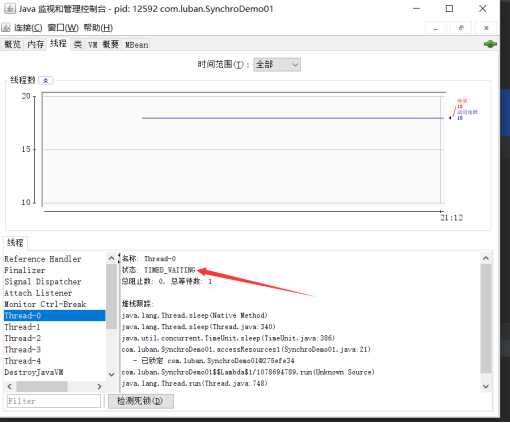Open the 时间范围 dropdown showing 全部
The height and width of the screenshot is (423, 510).
click(x=277, y=64)
